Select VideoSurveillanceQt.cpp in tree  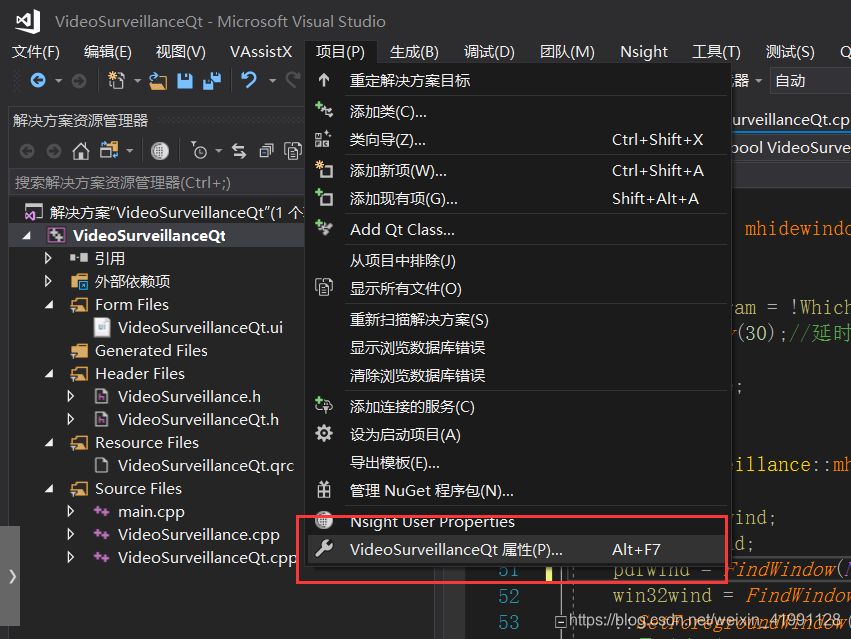pyautogui.click(x=207, y=558)
